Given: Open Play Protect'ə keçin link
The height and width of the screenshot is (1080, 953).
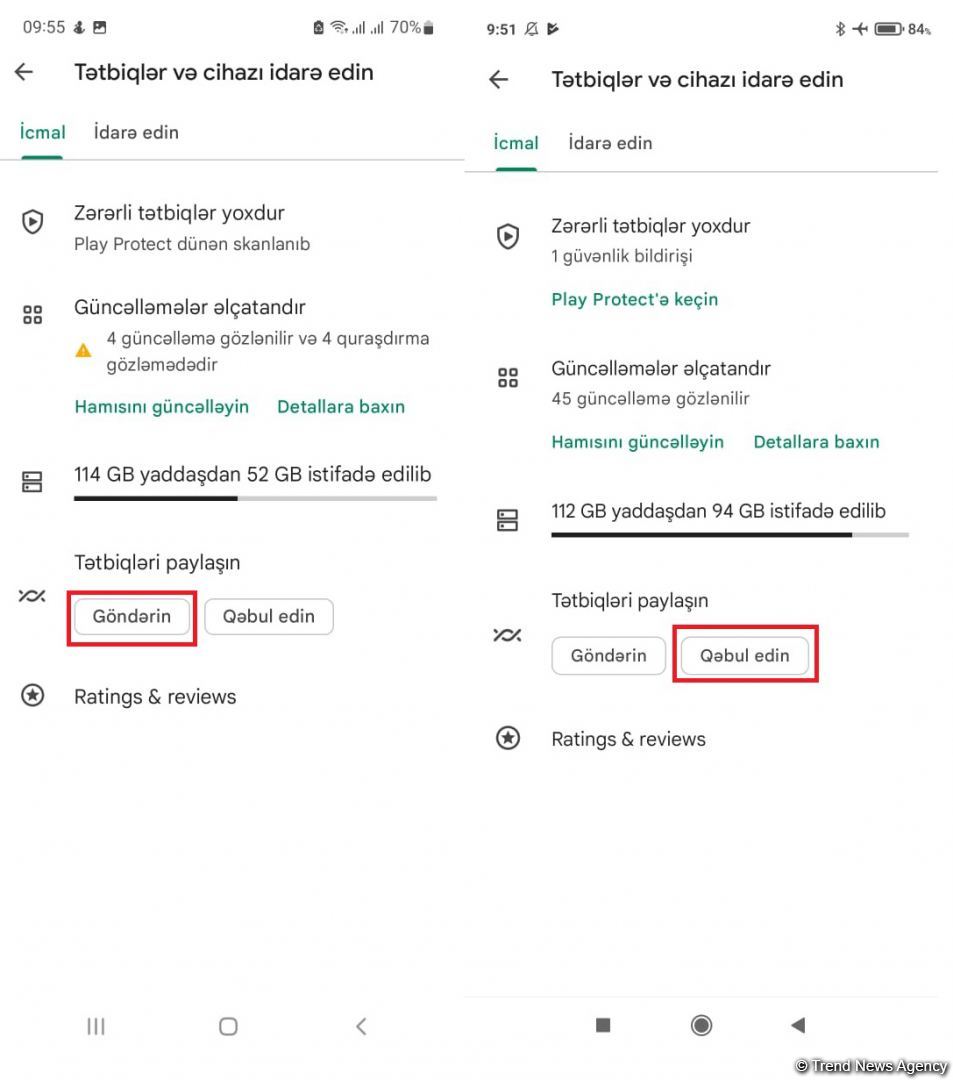Looking at the screenshot, I should tap(634, 299).
